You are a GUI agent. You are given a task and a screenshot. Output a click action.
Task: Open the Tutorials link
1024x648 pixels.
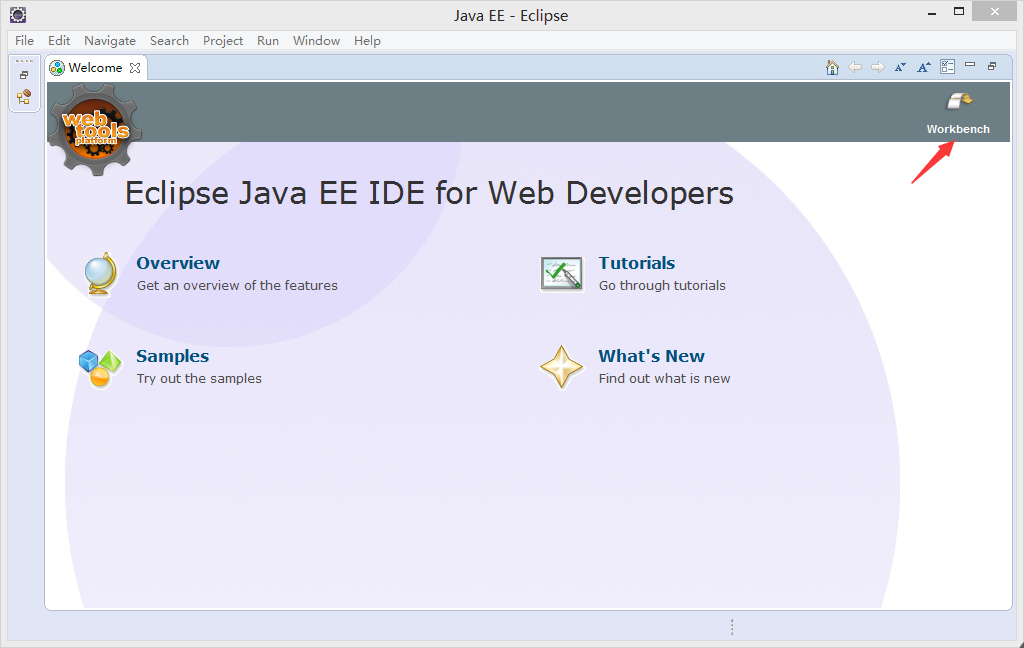click(x=636, y=263)
